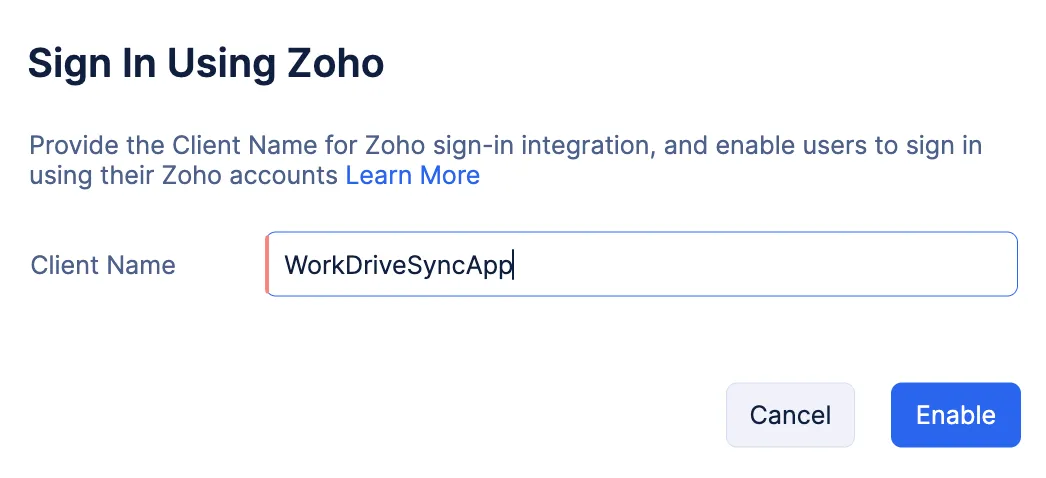This screenshot has width=1046, height=478.
Task: Select the Client Name label
Action: pos(103,265)
